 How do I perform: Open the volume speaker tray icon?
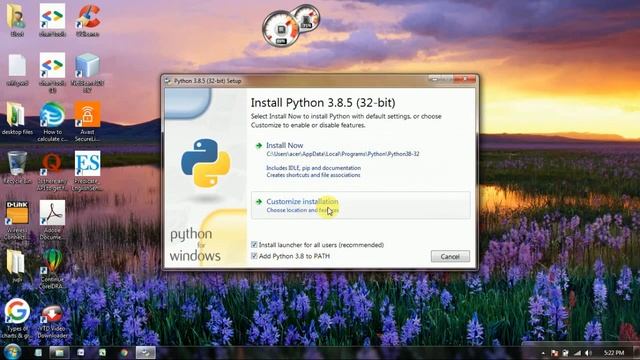tap(588, 353)
